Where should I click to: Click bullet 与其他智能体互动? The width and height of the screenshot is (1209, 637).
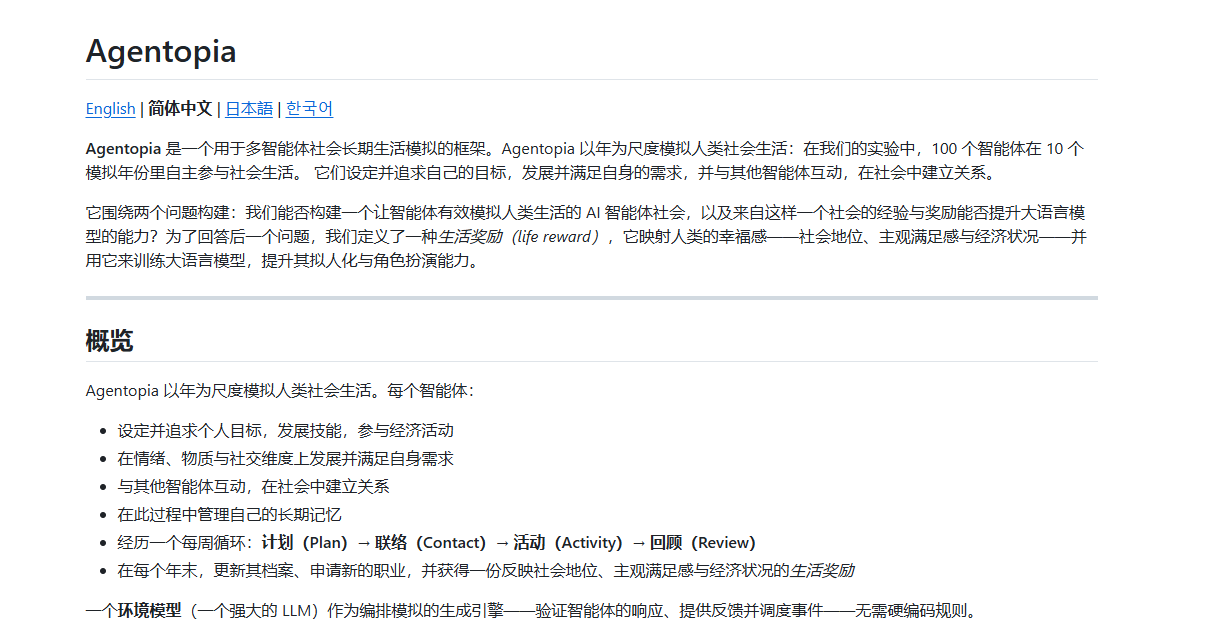tap(253, 487)
